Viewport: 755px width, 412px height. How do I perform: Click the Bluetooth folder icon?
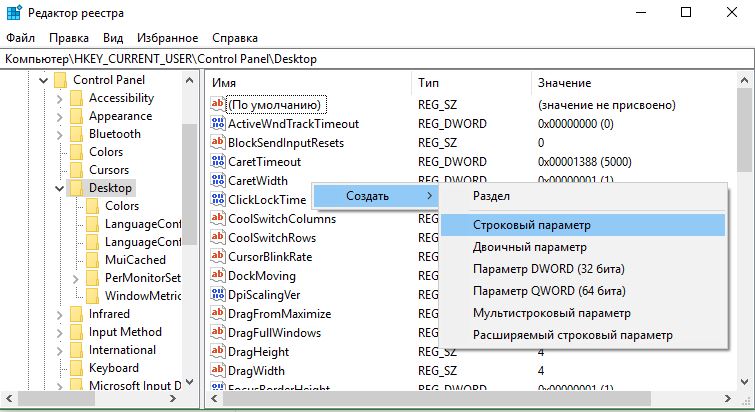[77, 134]
